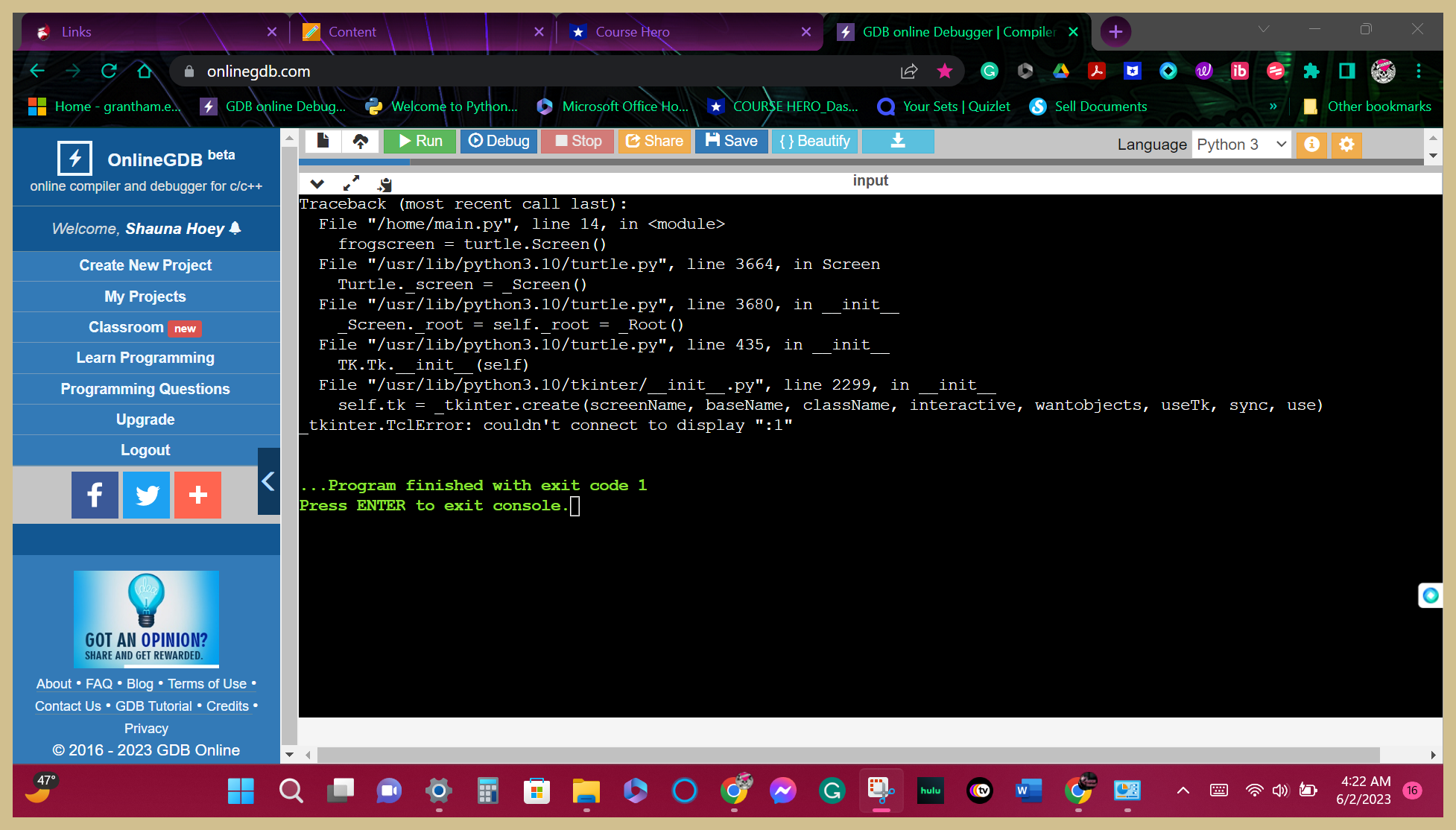Open the Chrome three-dot menu
Image resolution: width=1456 pixels, height=830 pixels.
coord(1419,71)
